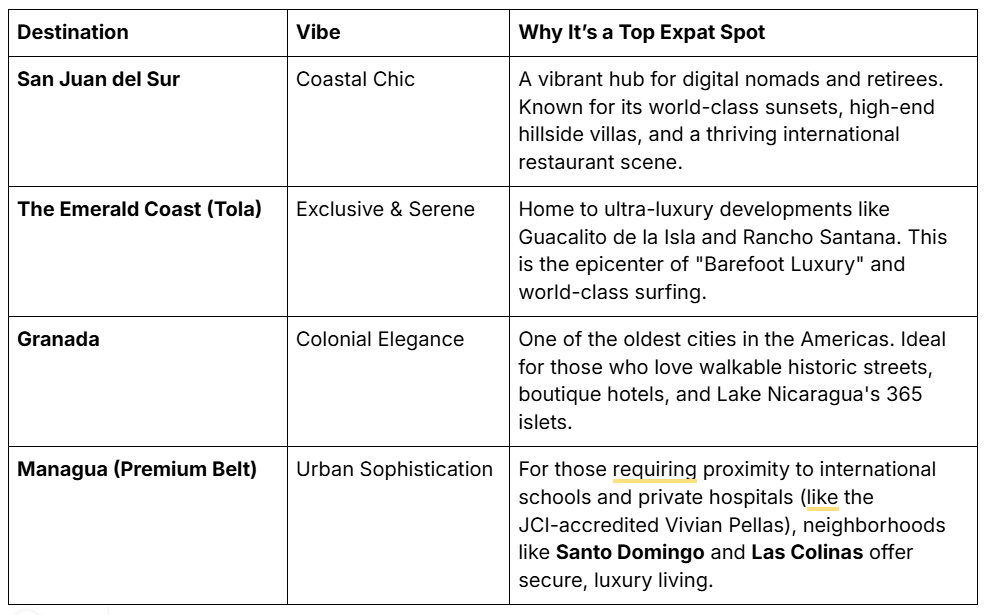Viewport: 990px width, 615px height.
Task: Click the Destination column header
Action: click(x=73, y=32)
